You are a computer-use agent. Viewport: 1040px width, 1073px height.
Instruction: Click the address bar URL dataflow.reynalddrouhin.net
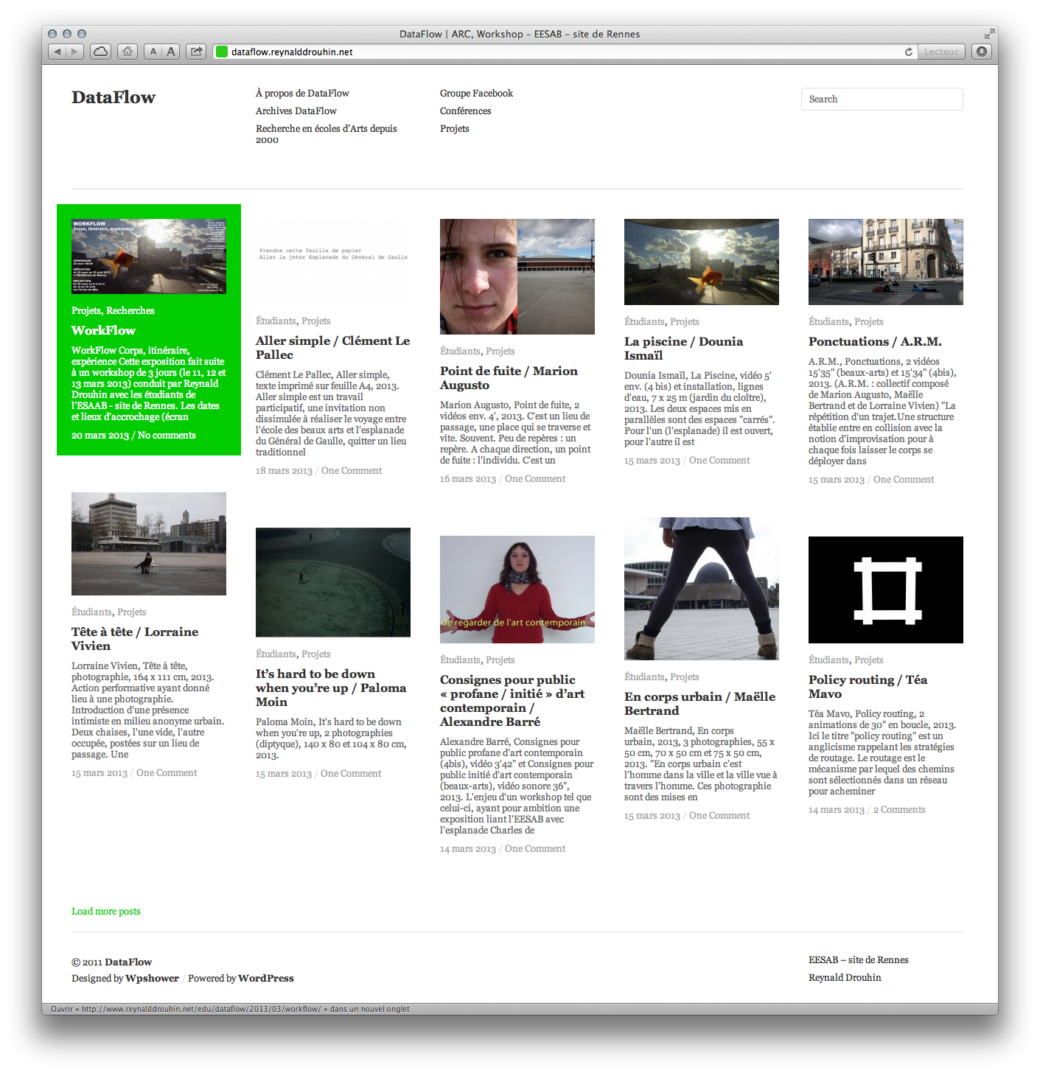tap(291, 52)
